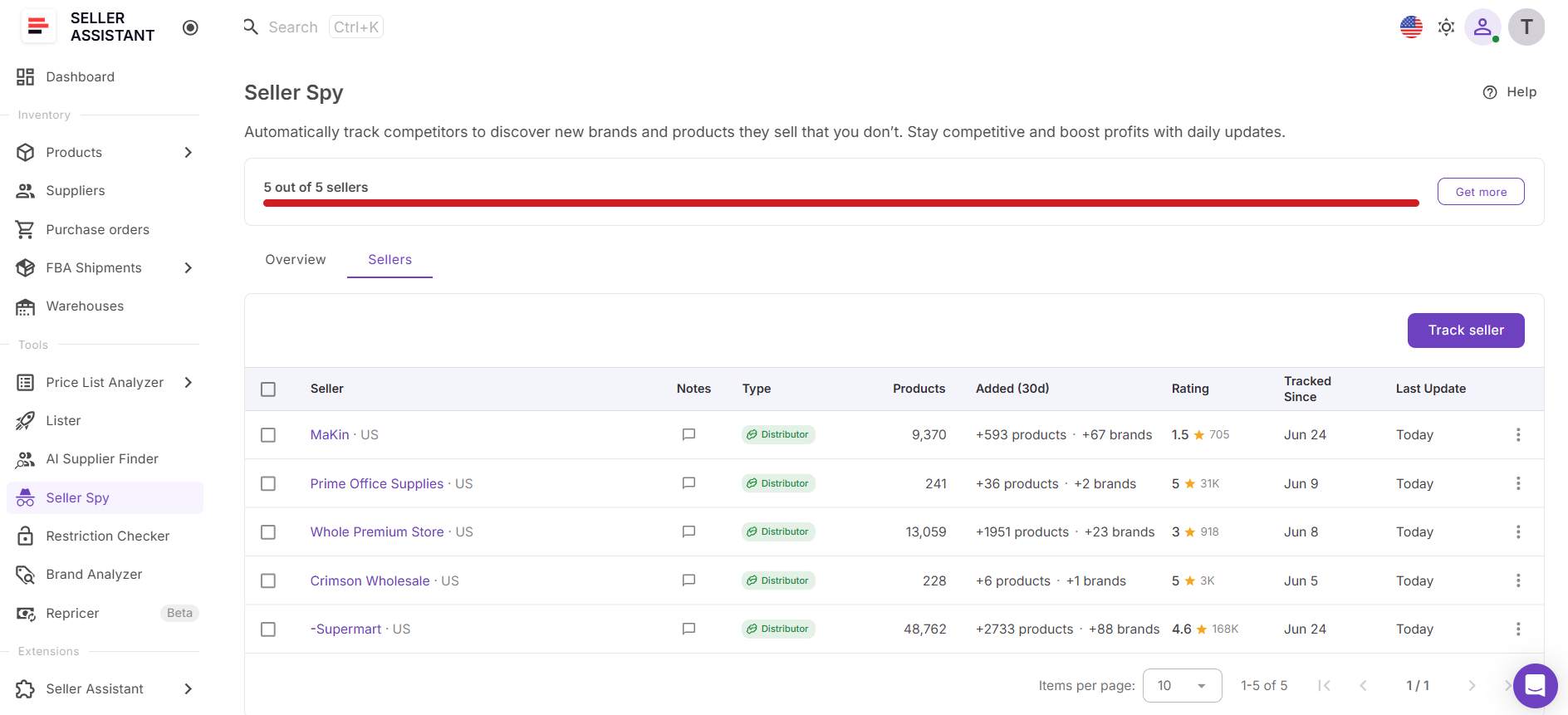Open the more options menu for Whole Premium Store
The image size is (1568, 715).
(1518, 531)
